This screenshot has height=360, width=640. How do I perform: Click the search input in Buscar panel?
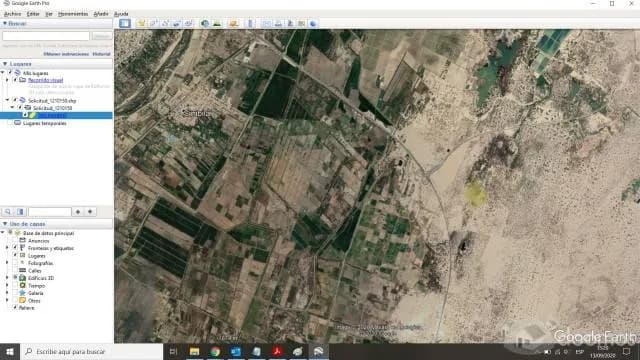pyautogui.click(x=46, y=36)
